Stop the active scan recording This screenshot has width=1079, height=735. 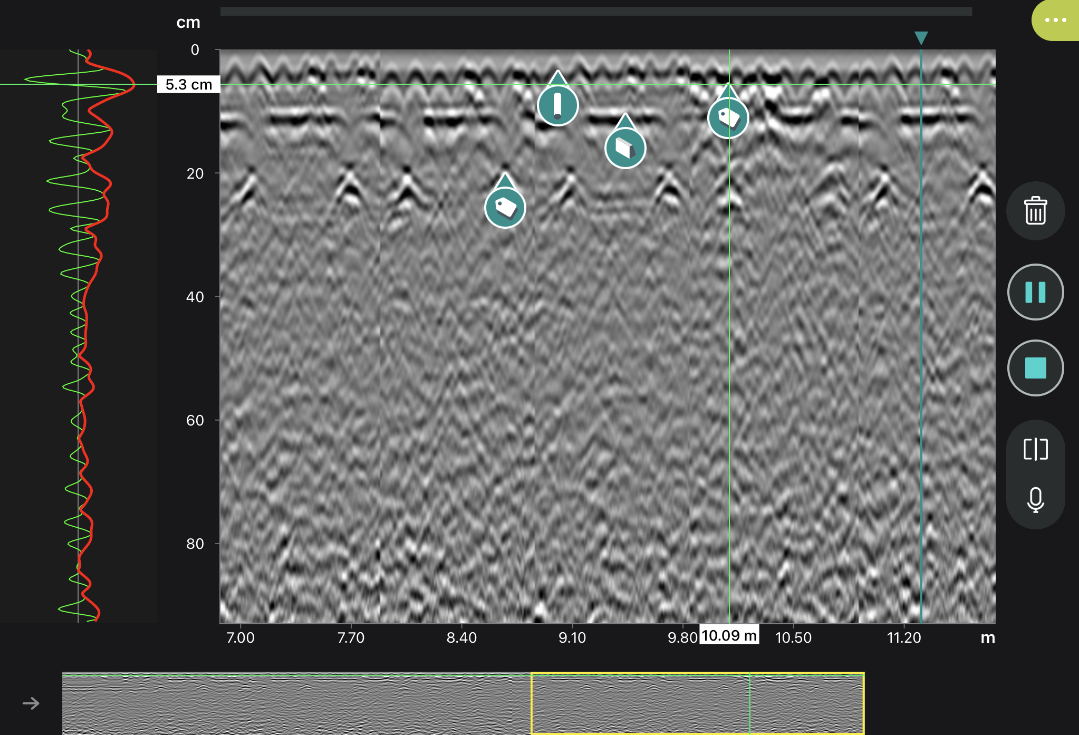tap(1035, 367)
